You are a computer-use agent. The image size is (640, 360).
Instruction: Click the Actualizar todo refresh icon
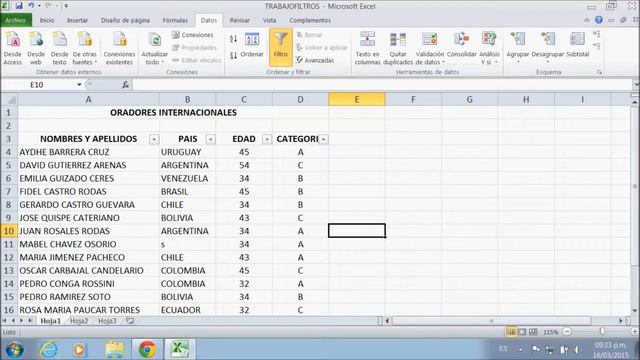tap(155, 40)
